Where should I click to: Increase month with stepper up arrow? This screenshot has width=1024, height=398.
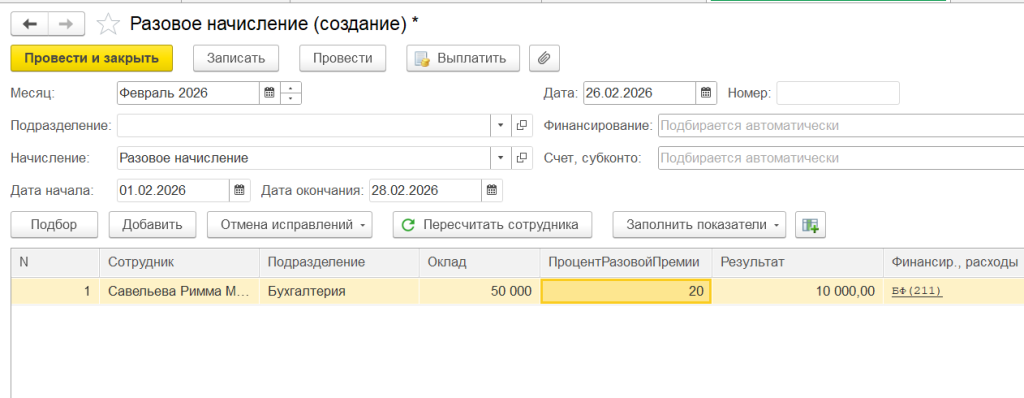coord(291,88)
